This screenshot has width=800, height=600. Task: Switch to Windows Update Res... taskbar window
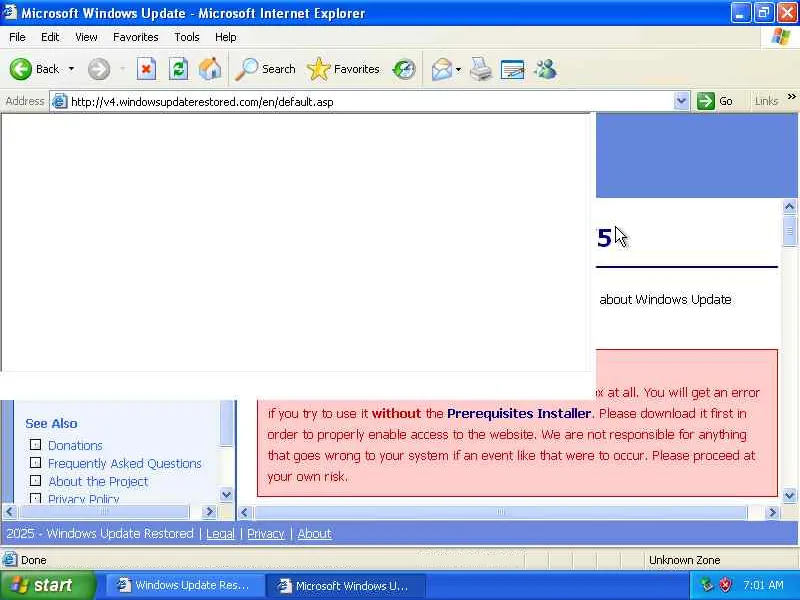[x=185, y=585]
